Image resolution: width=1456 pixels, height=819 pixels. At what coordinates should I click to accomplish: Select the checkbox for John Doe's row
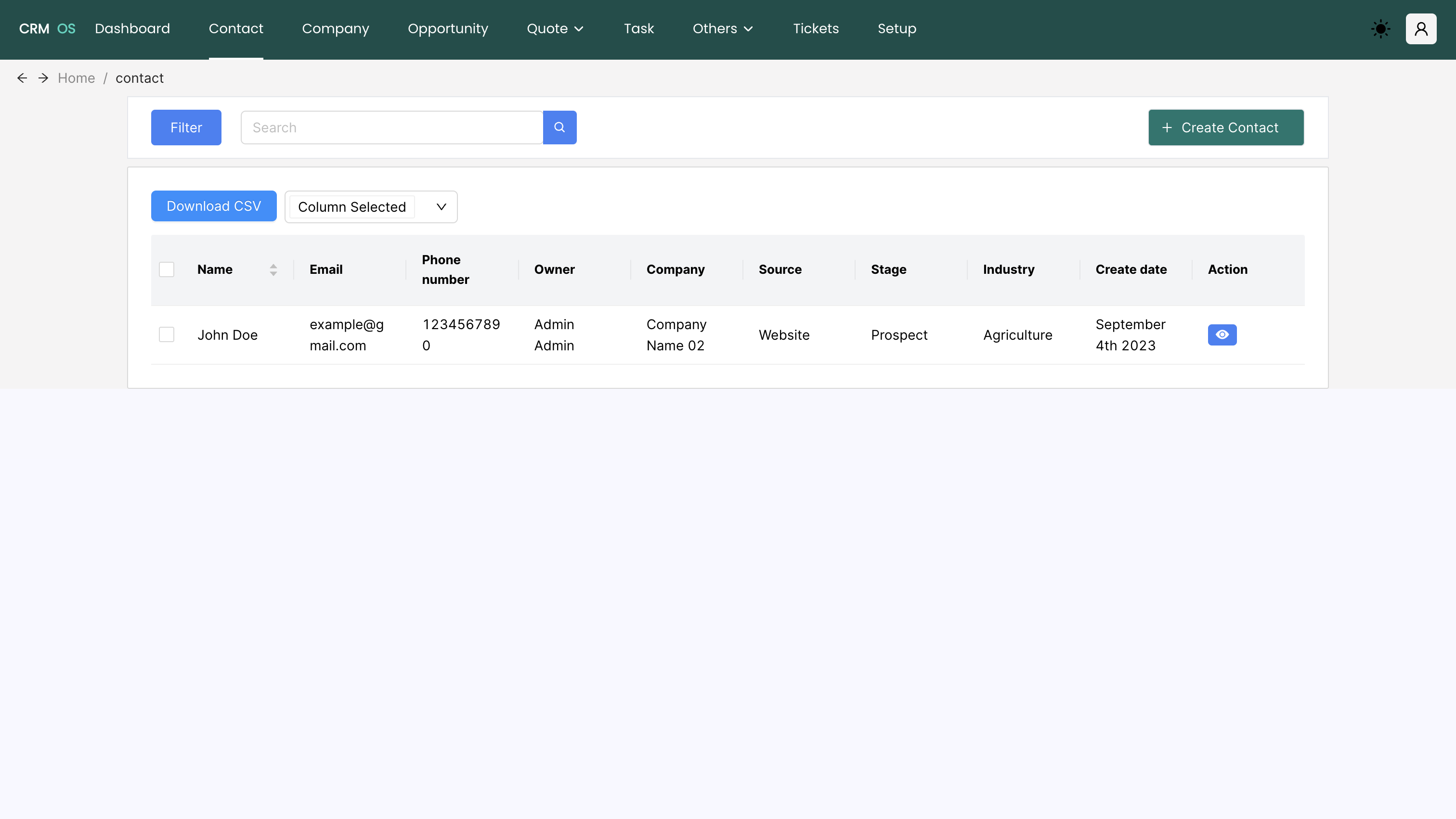[x=167, y=334]
